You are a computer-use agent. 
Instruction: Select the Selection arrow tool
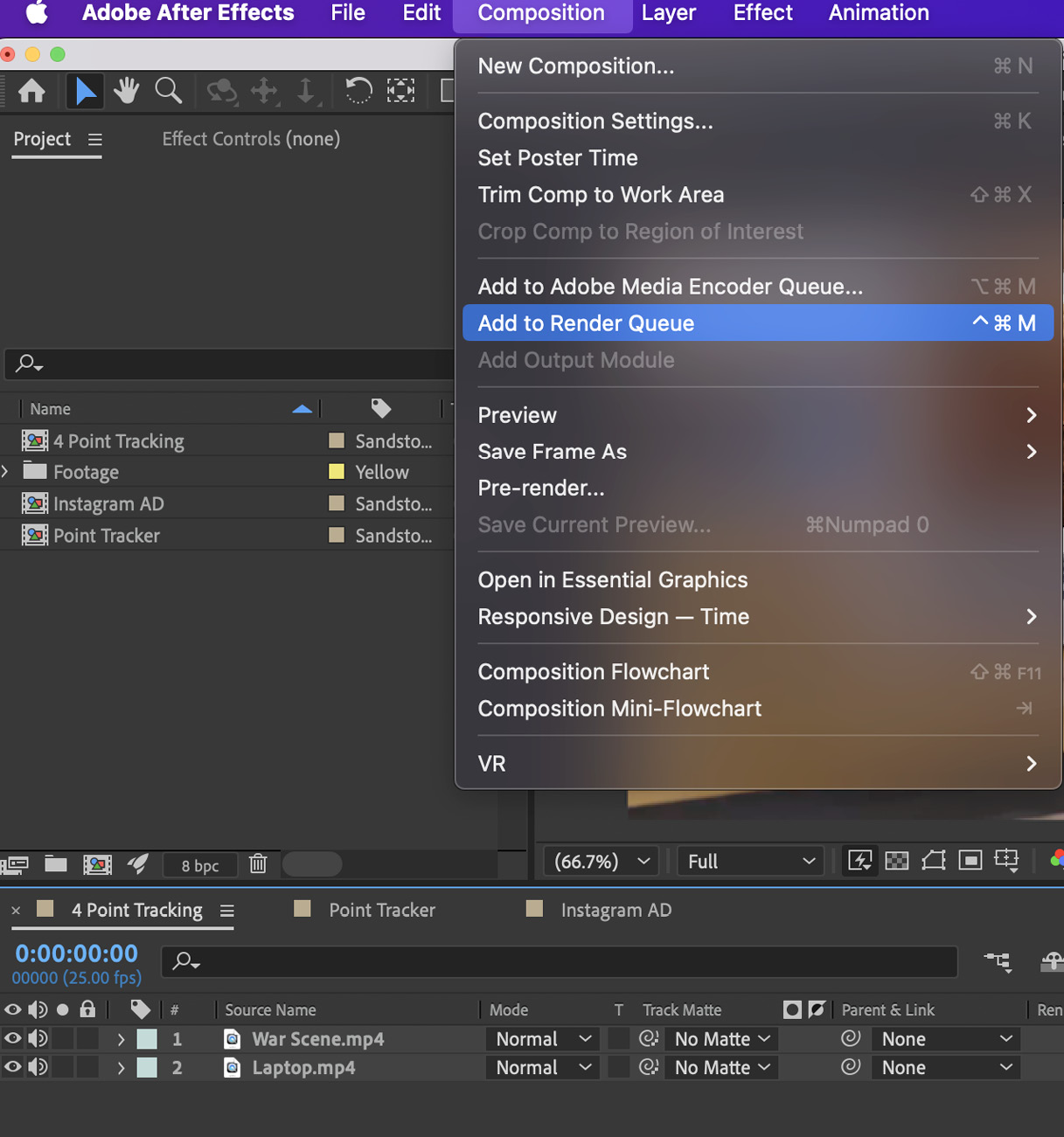point(85,91)
